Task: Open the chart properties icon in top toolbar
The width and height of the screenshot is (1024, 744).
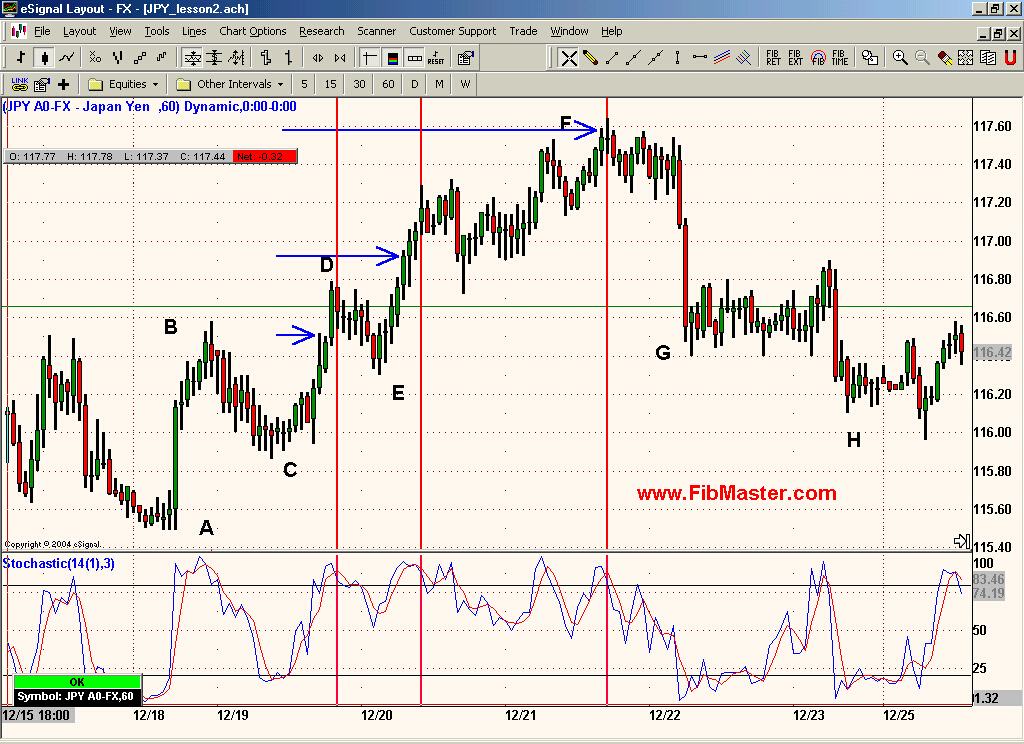Action: point(466,58)
